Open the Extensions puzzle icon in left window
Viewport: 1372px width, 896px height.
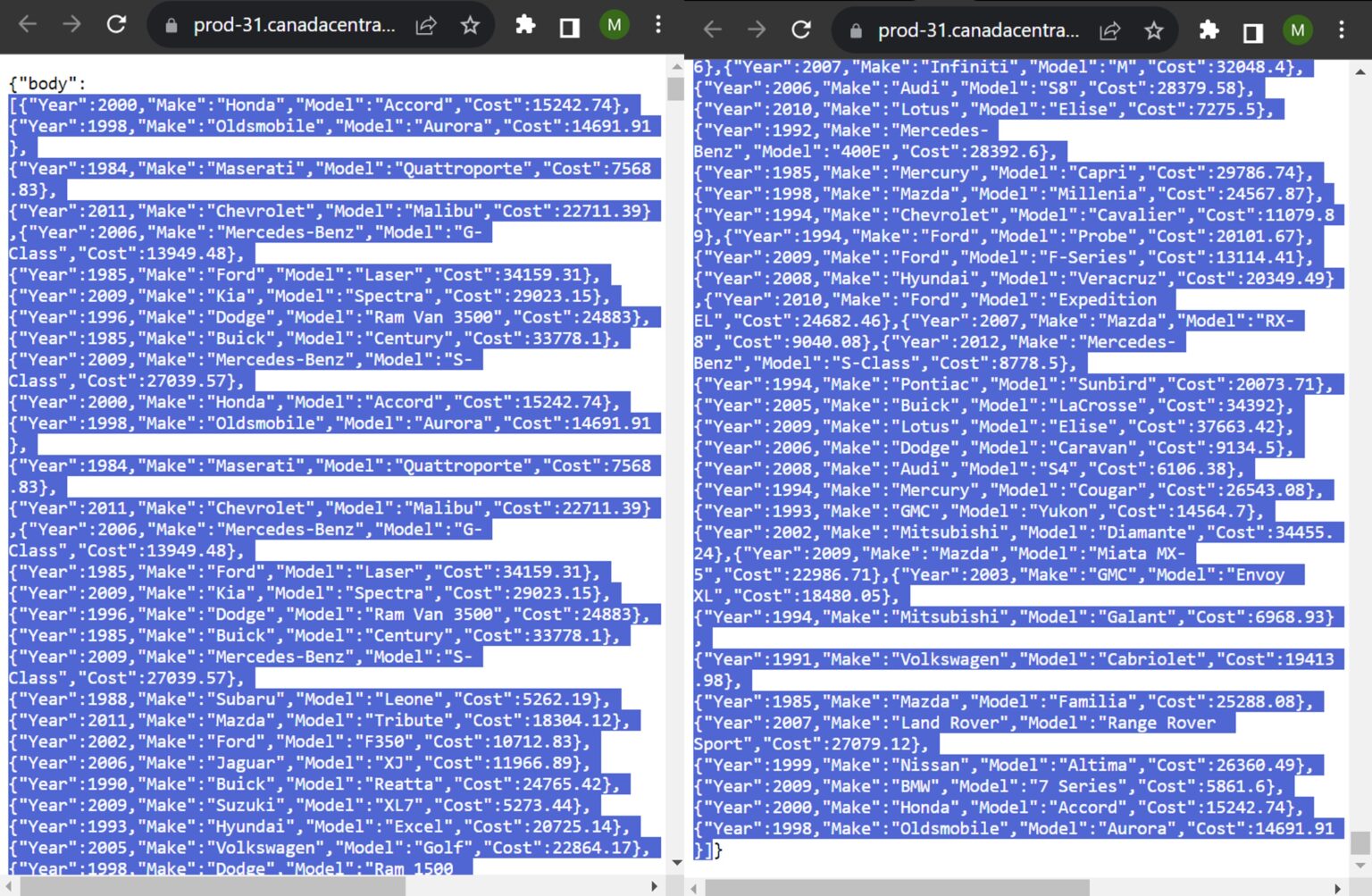coord(525,25)
